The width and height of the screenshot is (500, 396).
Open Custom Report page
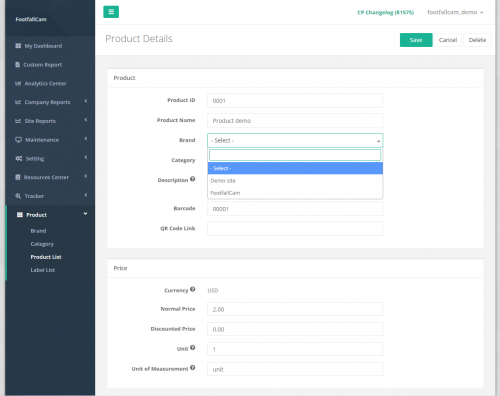coord(43,65)
